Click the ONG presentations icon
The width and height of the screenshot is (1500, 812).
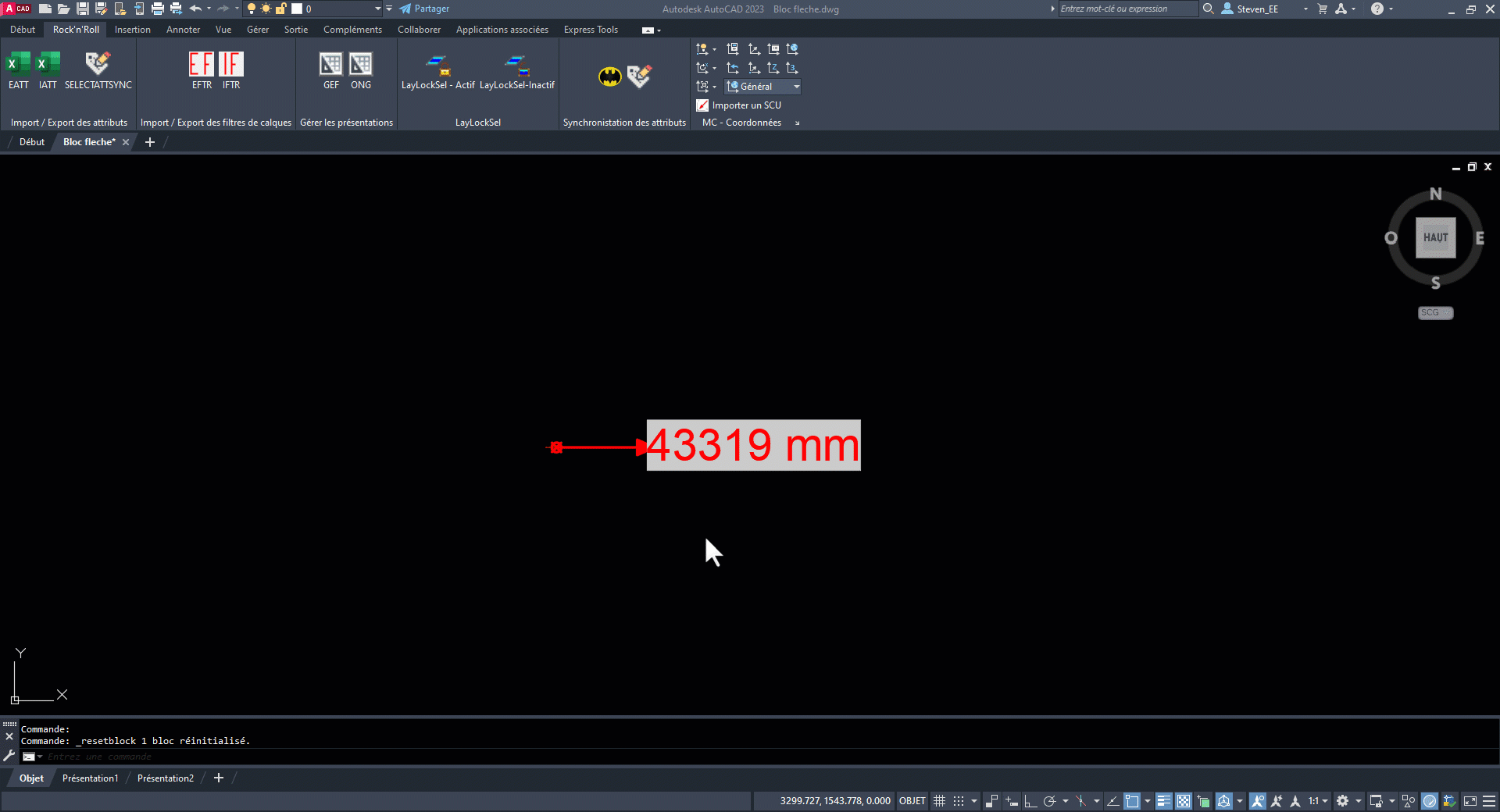coord(360,64)
